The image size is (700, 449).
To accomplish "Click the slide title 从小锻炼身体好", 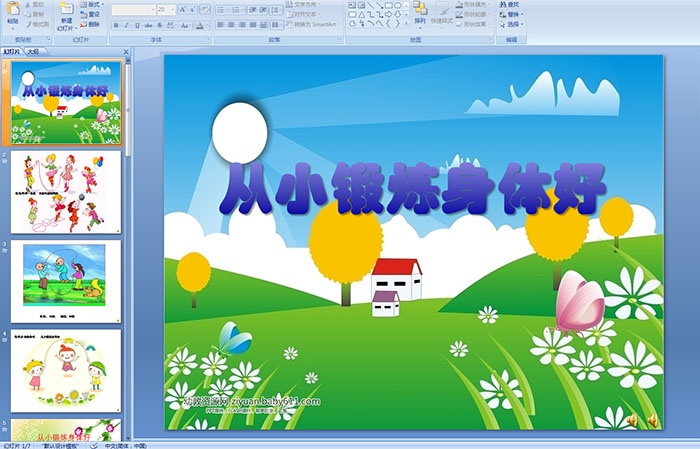I will coord(412,188).
